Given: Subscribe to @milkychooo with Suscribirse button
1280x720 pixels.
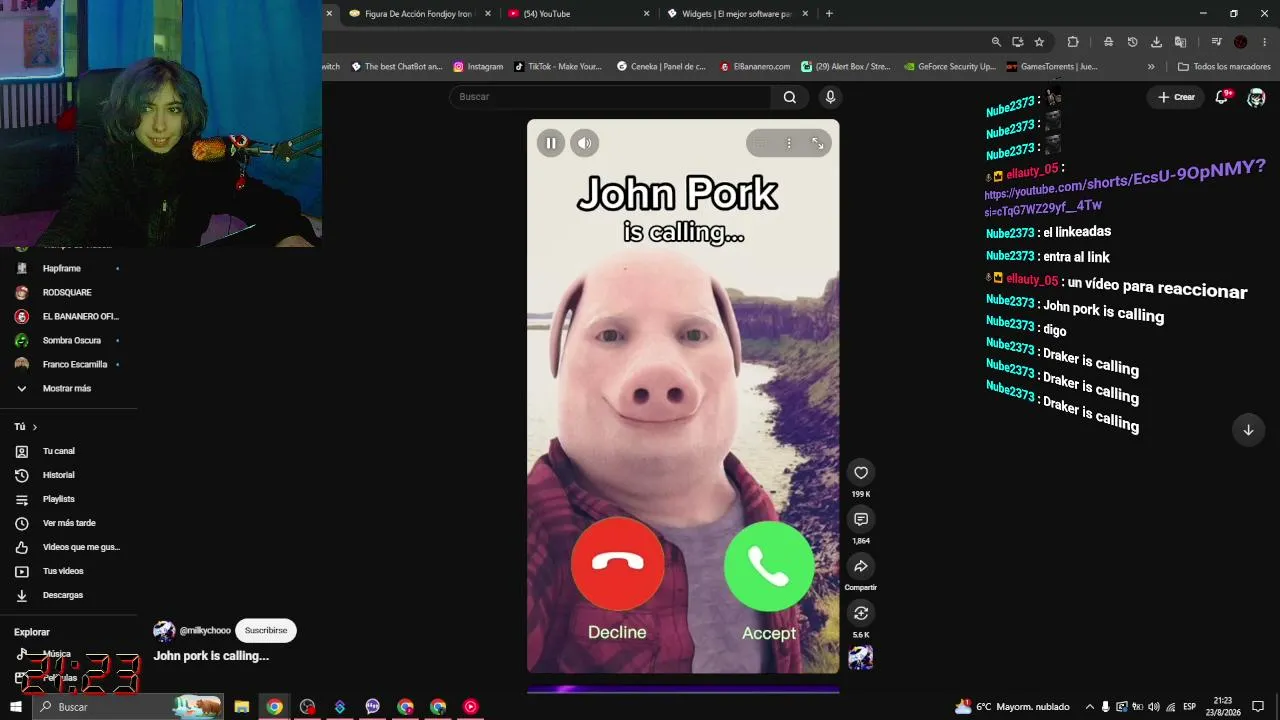Looking at the screenshot, I should [266, 631].
